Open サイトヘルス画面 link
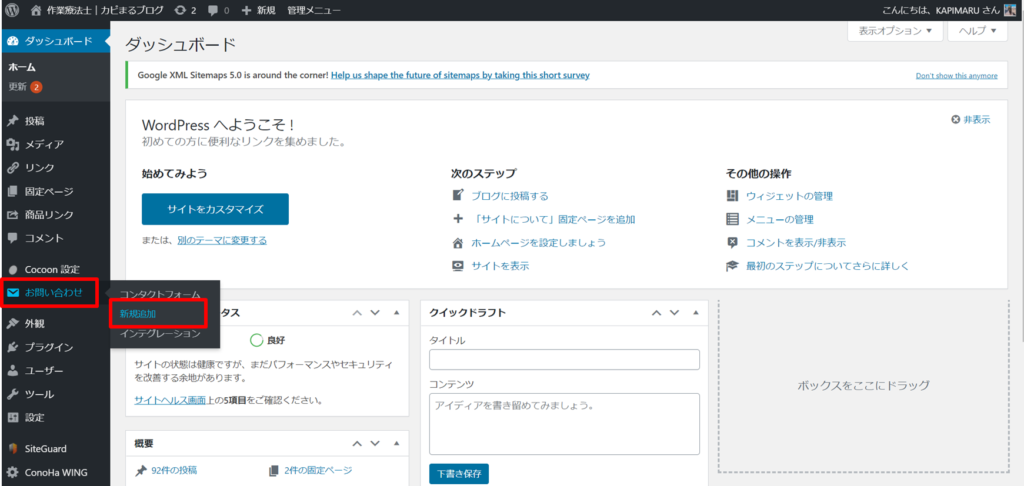This screenshot has height=486, width=1024. [x=170, y=400]
